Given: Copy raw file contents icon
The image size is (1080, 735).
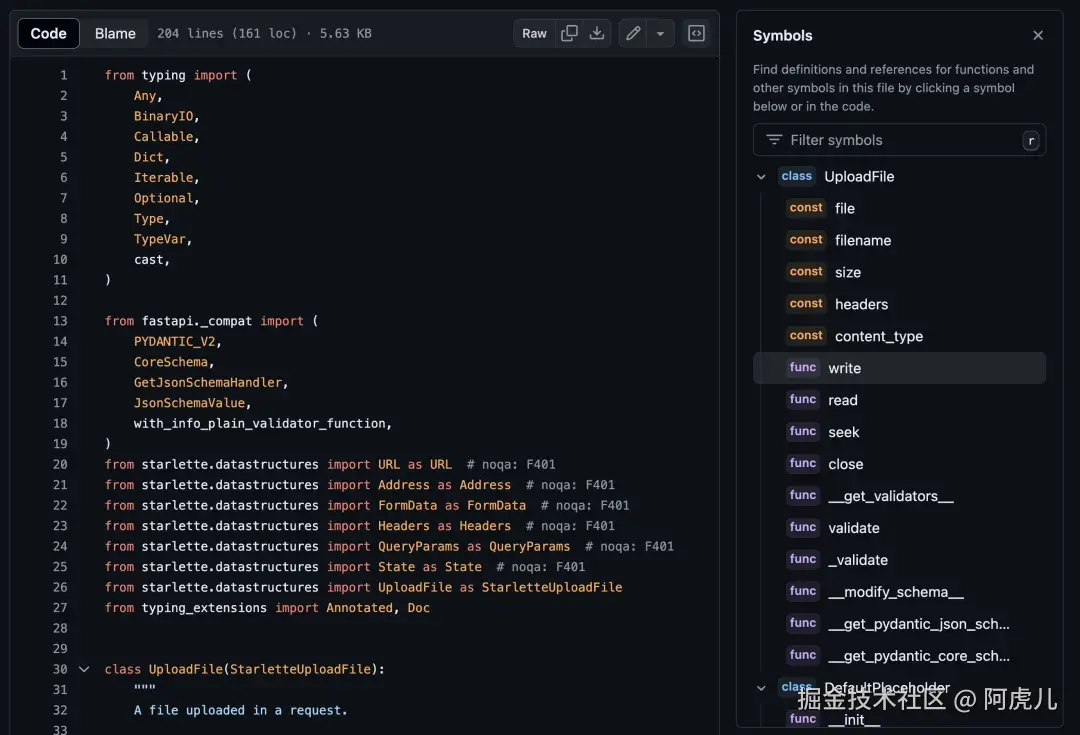Looking at the screenshot, I should pyautogui.click(x=569, y=33).
